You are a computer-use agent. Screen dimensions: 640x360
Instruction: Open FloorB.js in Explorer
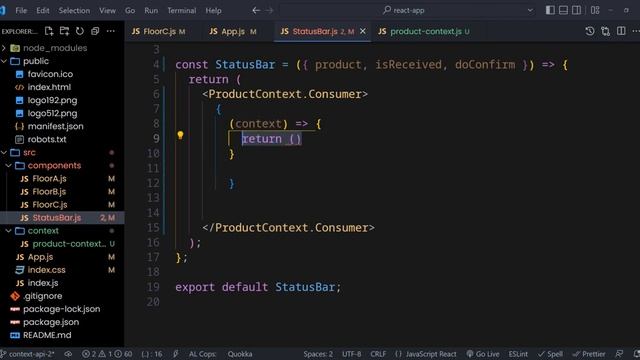click(49, 191)
